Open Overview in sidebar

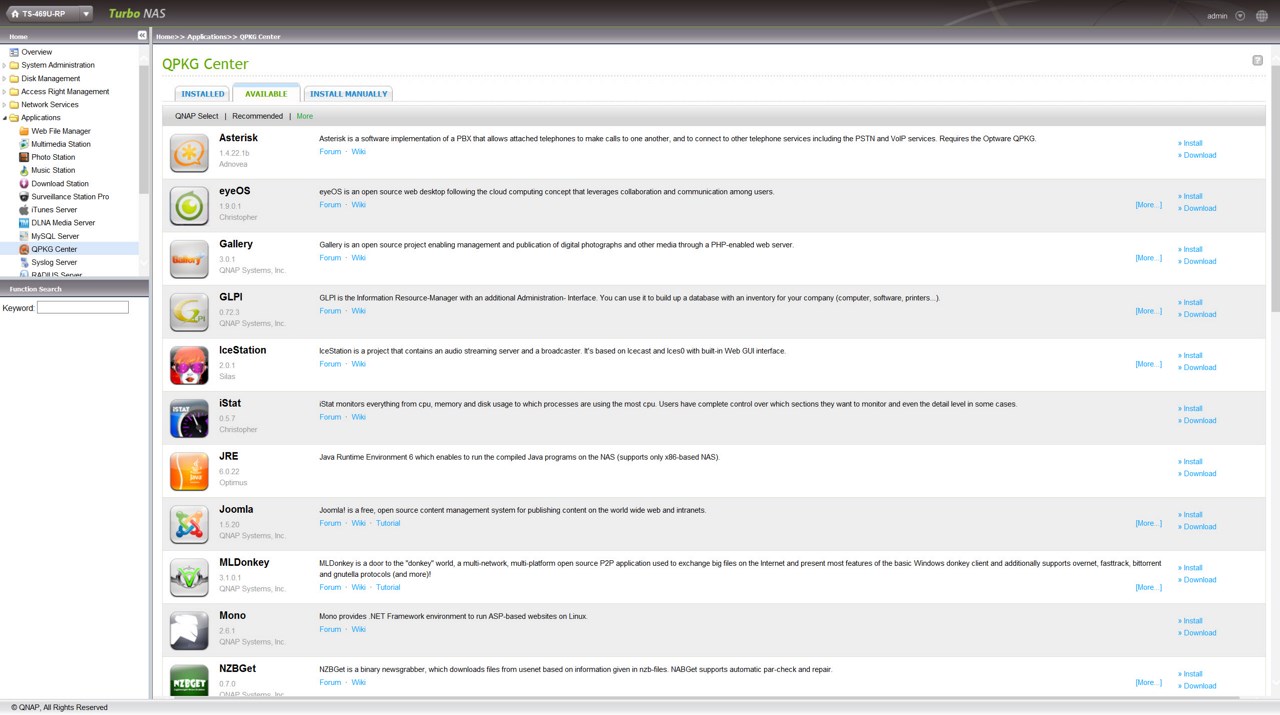click(x=36, y=52)
